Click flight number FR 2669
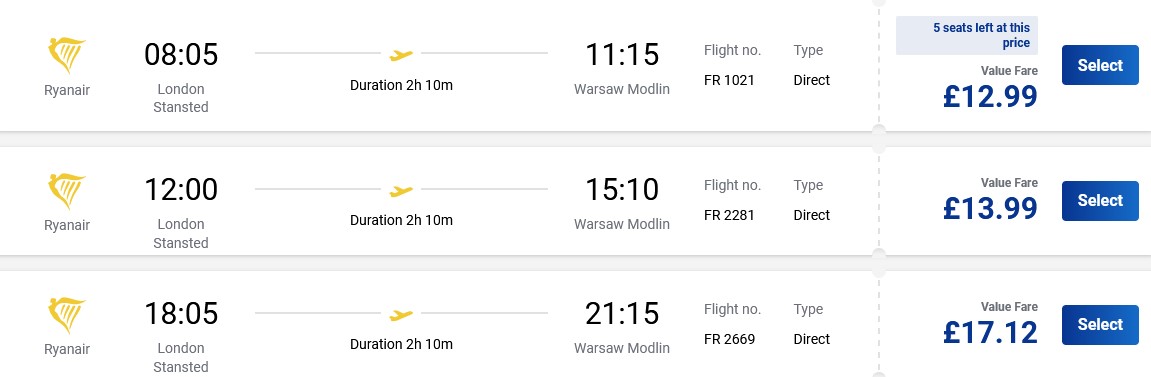Image resolution: width=1151 pixels, height=377 pixels. [729, 340]
